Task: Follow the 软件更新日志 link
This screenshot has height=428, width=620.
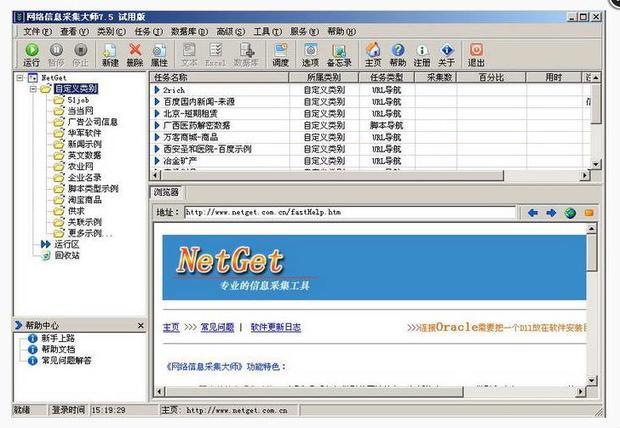Action: coord(276,328)
